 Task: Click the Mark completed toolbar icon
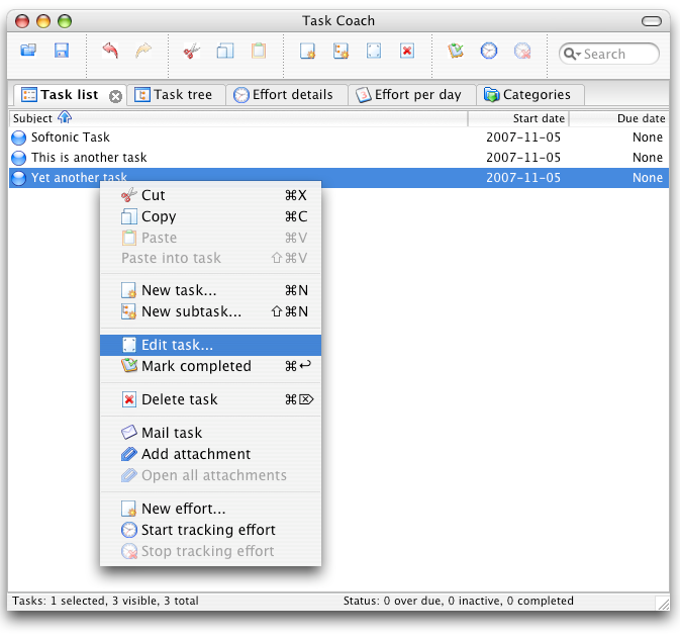coord(455,51)
